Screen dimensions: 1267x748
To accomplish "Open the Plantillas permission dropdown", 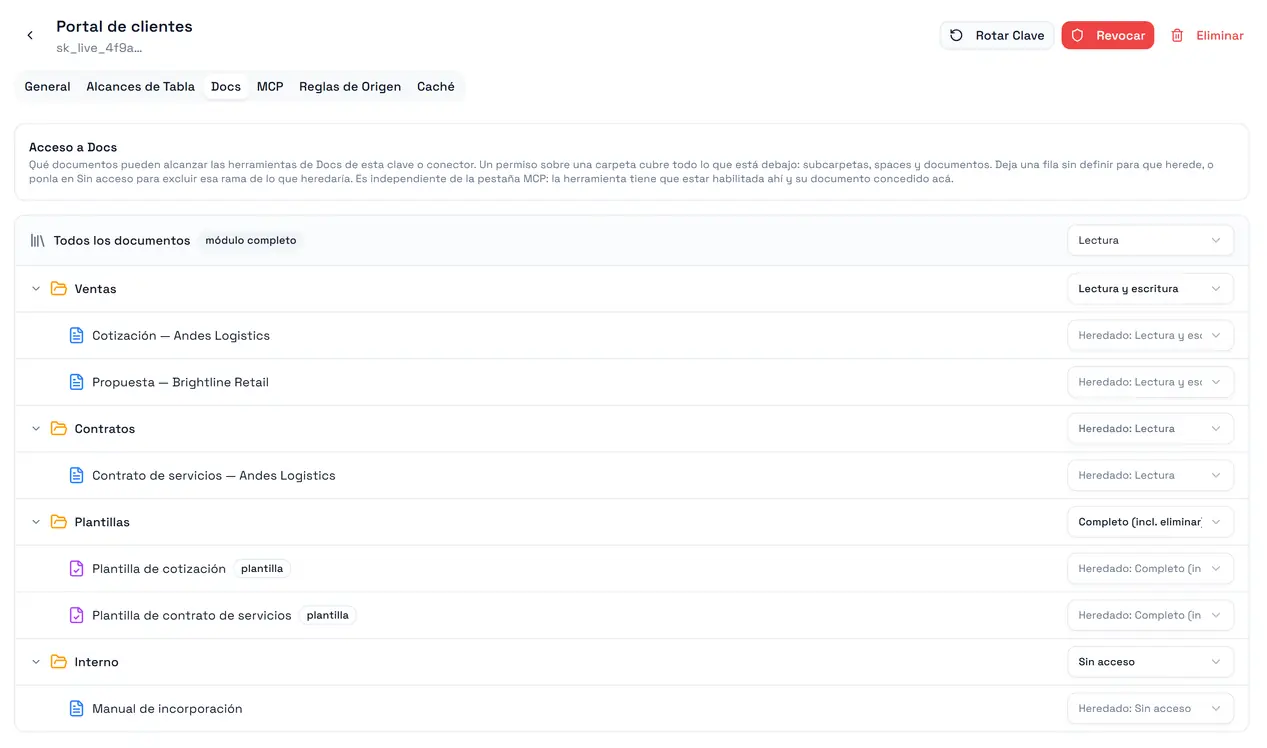I will point(1150,522).
